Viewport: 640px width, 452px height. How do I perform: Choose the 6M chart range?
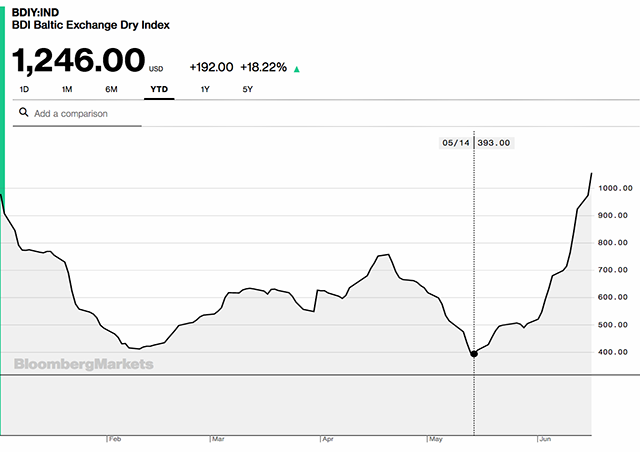[x=112, y=90]
